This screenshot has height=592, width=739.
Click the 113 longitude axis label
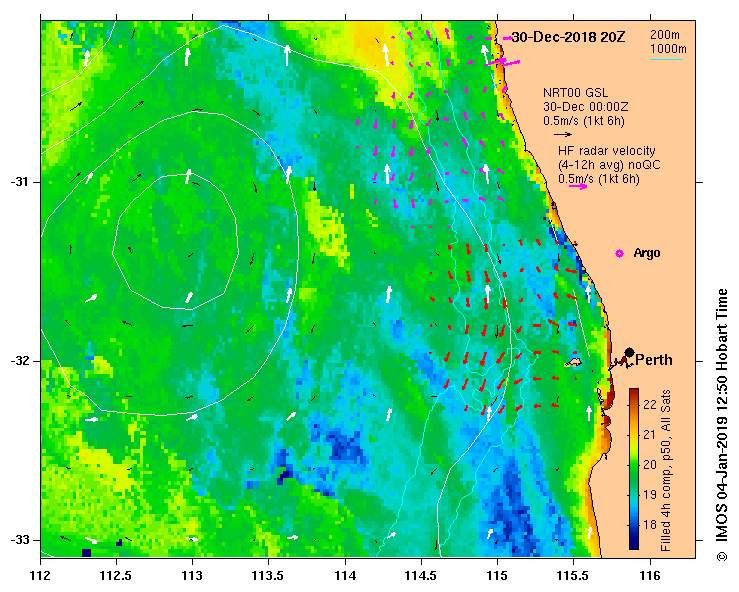192,576
